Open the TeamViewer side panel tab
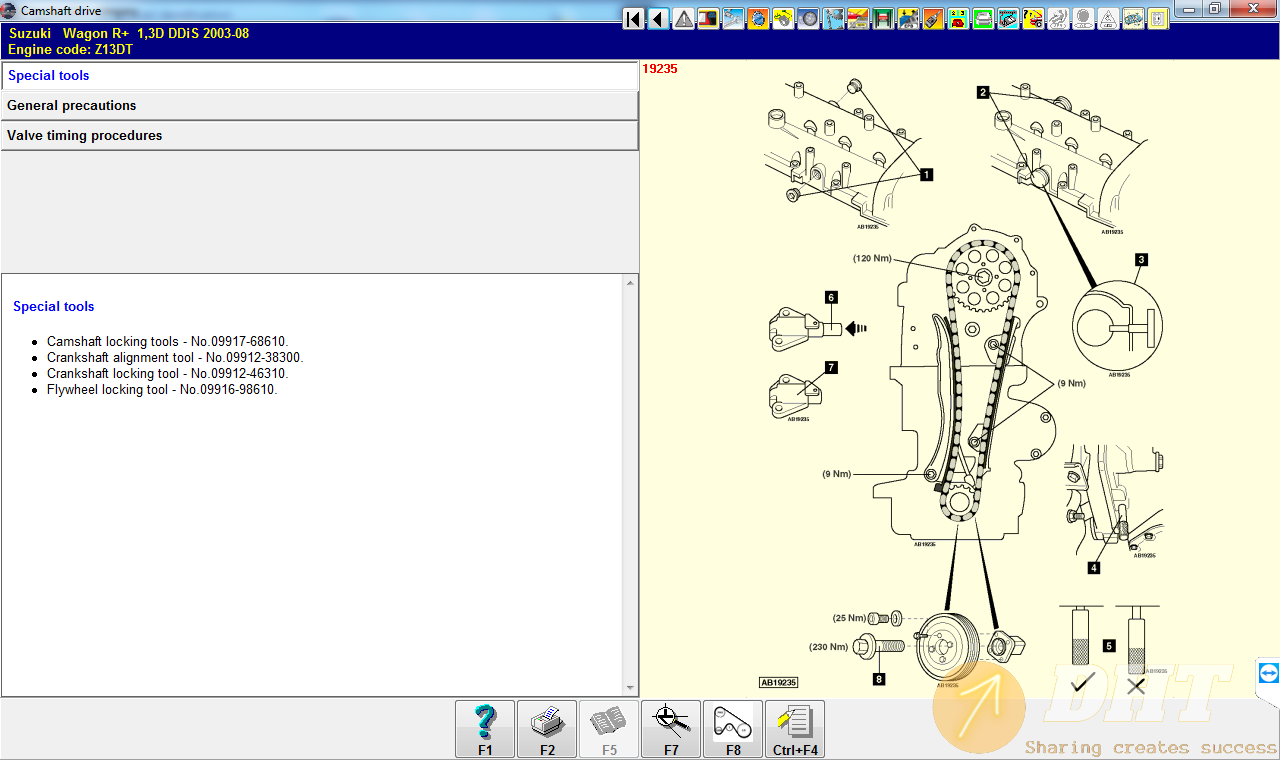Viewport: 1280px width, 760px height. coord(1268,674)
